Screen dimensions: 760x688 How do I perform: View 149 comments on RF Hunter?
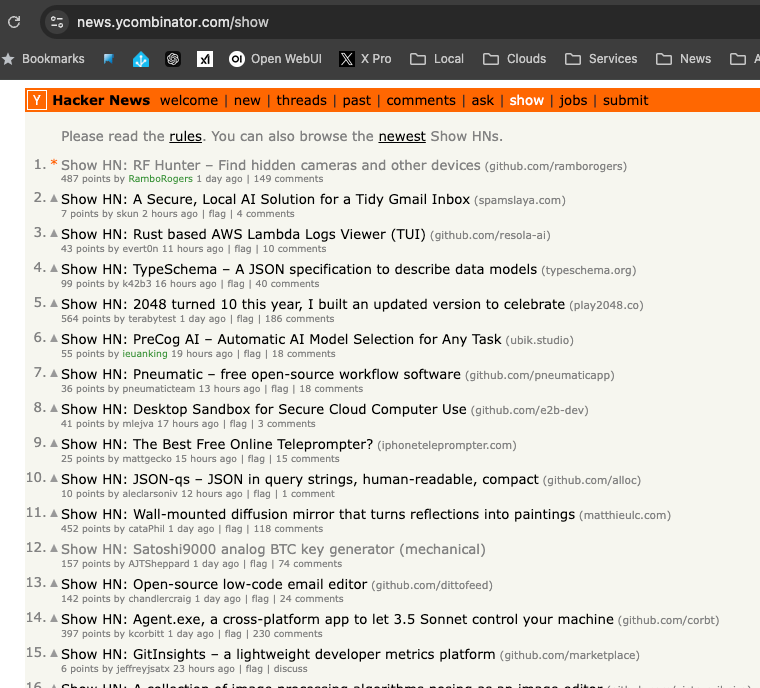coord(288,179)
